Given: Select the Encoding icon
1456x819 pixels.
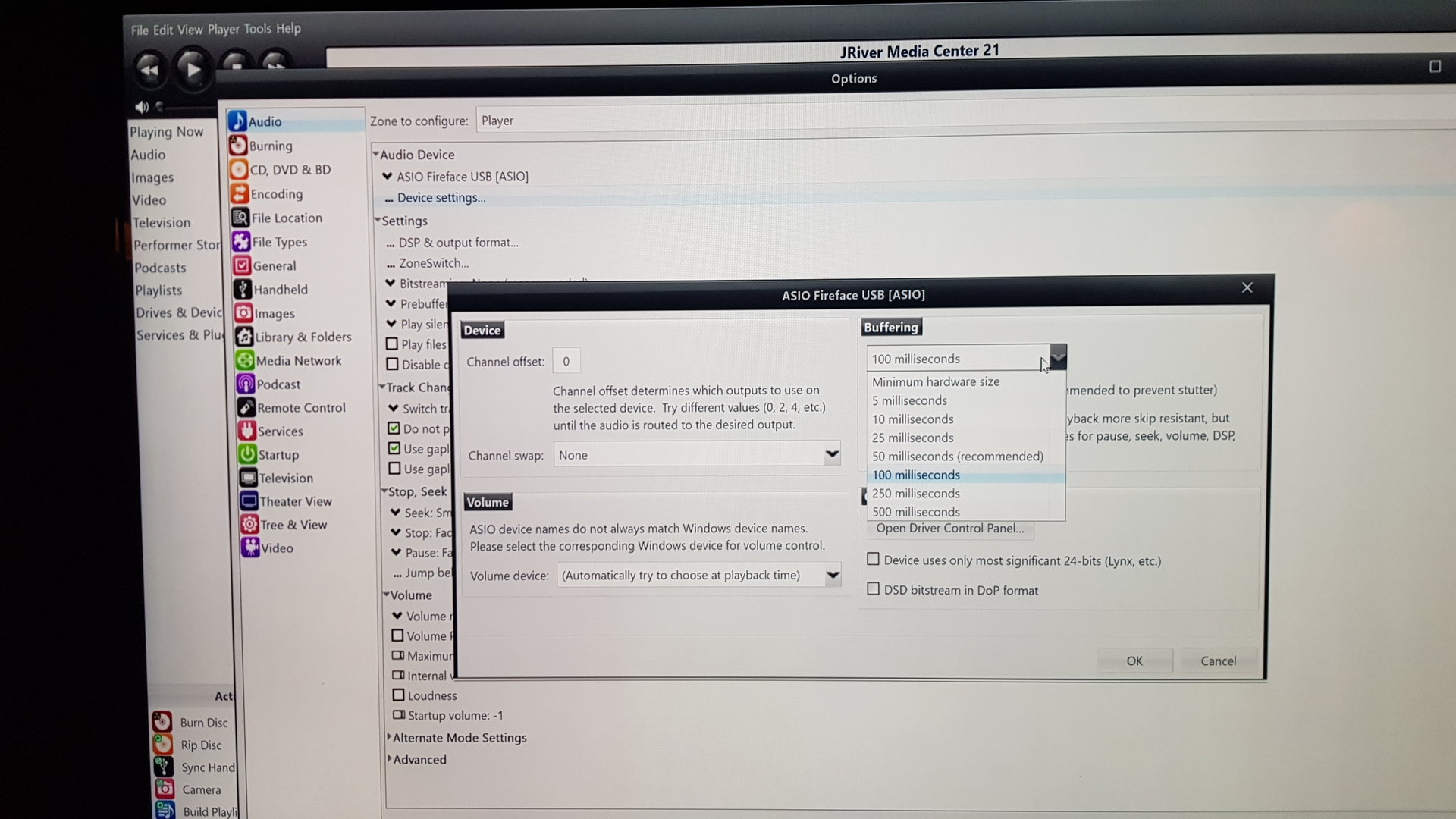Looking at the screenshot, I should (x=239, y=193).
